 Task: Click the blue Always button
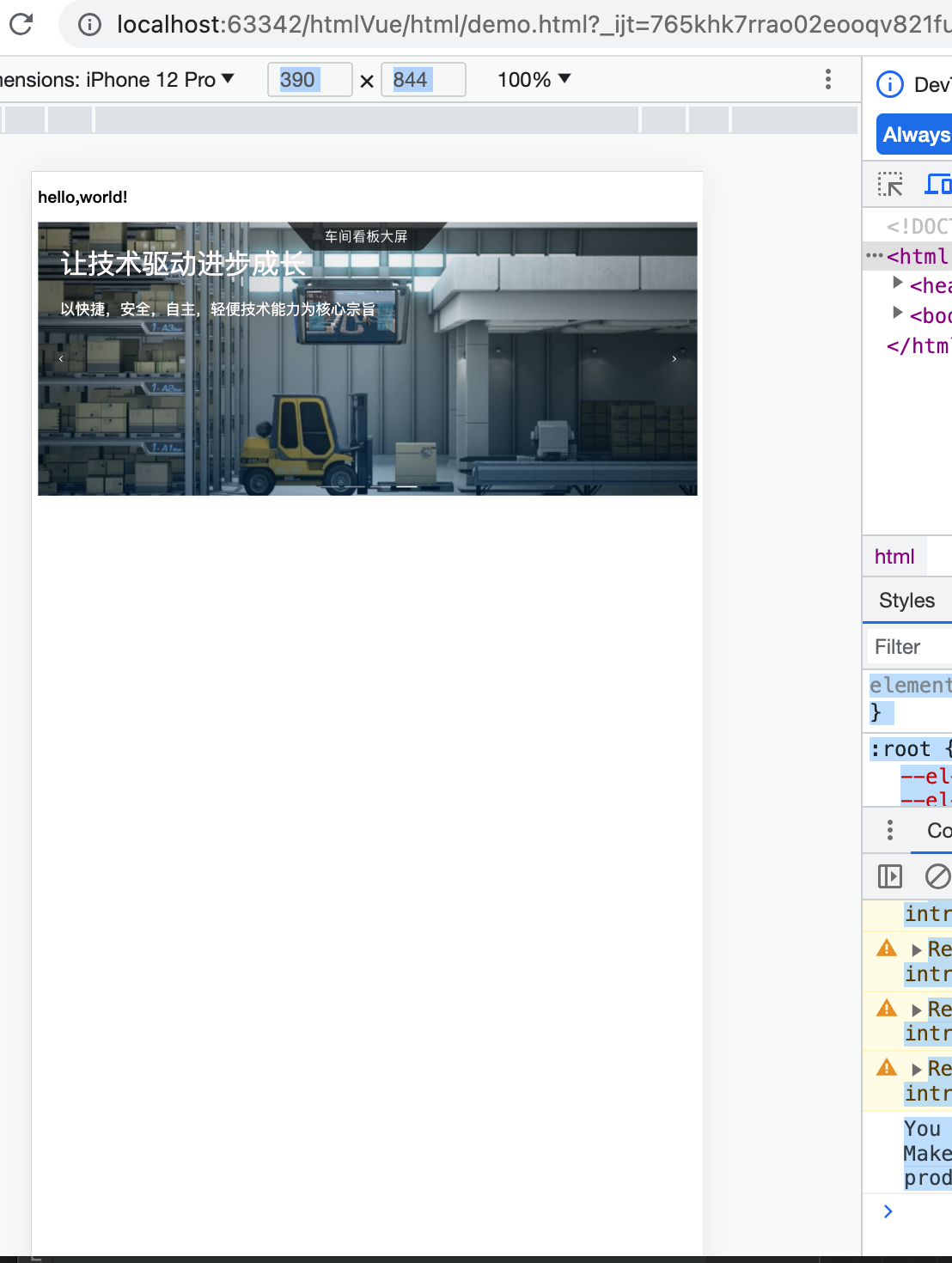(x=915, y=134)
